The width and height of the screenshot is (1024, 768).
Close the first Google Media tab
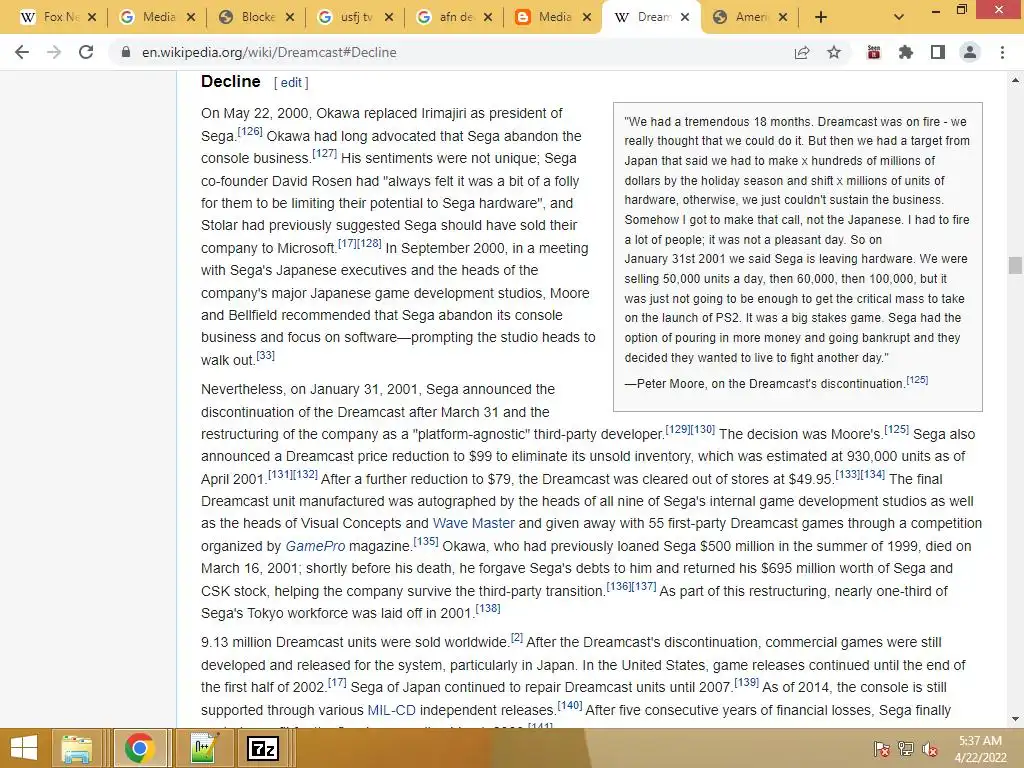pos(191,17)
